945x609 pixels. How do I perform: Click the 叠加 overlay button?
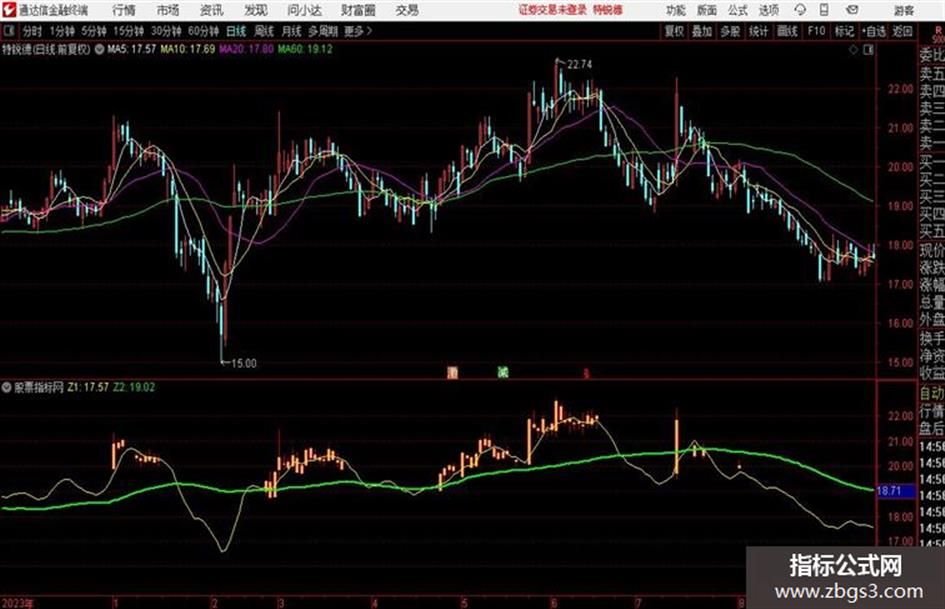click(702, 31)
